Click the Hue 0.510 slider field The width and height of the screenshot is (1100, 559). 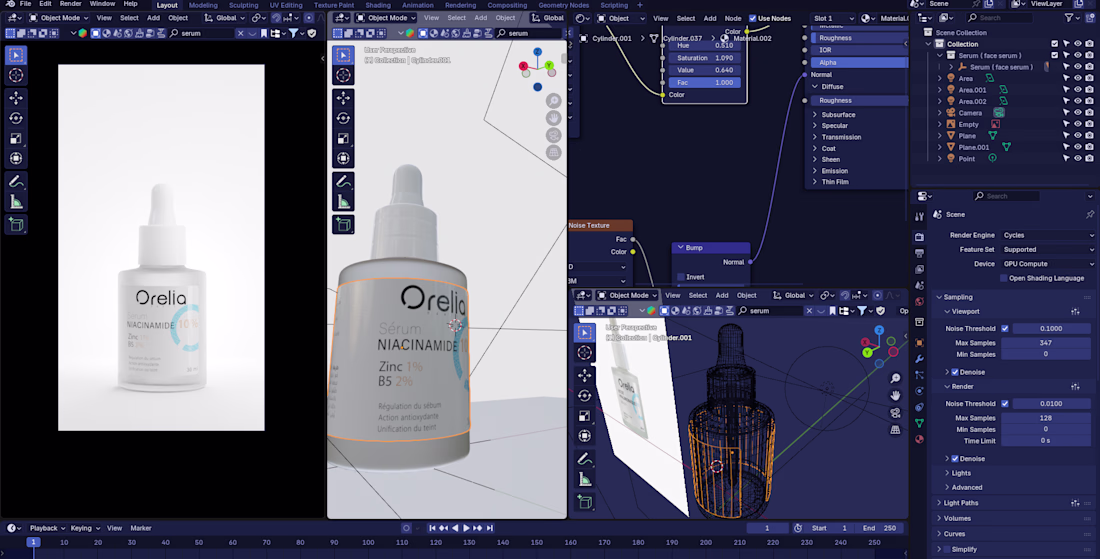pyautogui.click(x=704, y=46)
